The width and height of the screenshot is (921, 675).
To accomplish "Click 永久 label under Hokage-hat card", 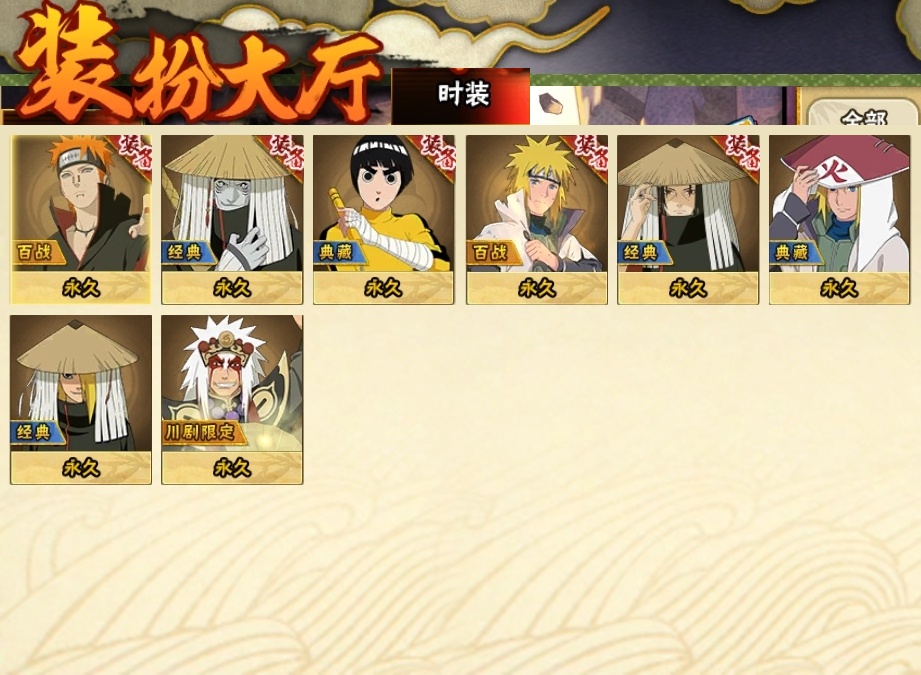I will click(839, 288).
